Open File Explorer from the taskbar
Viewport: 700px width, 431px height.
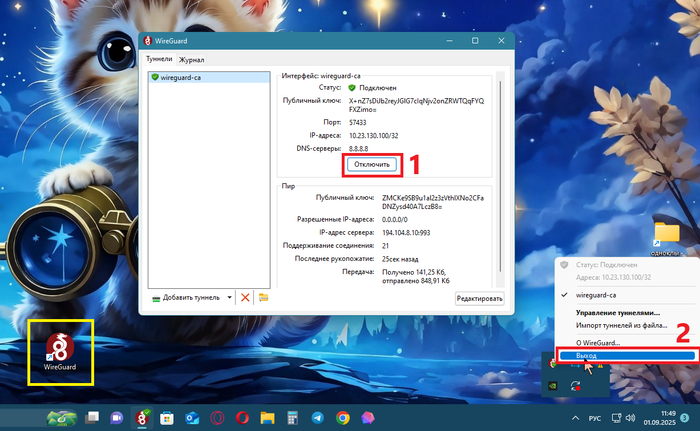267,418
